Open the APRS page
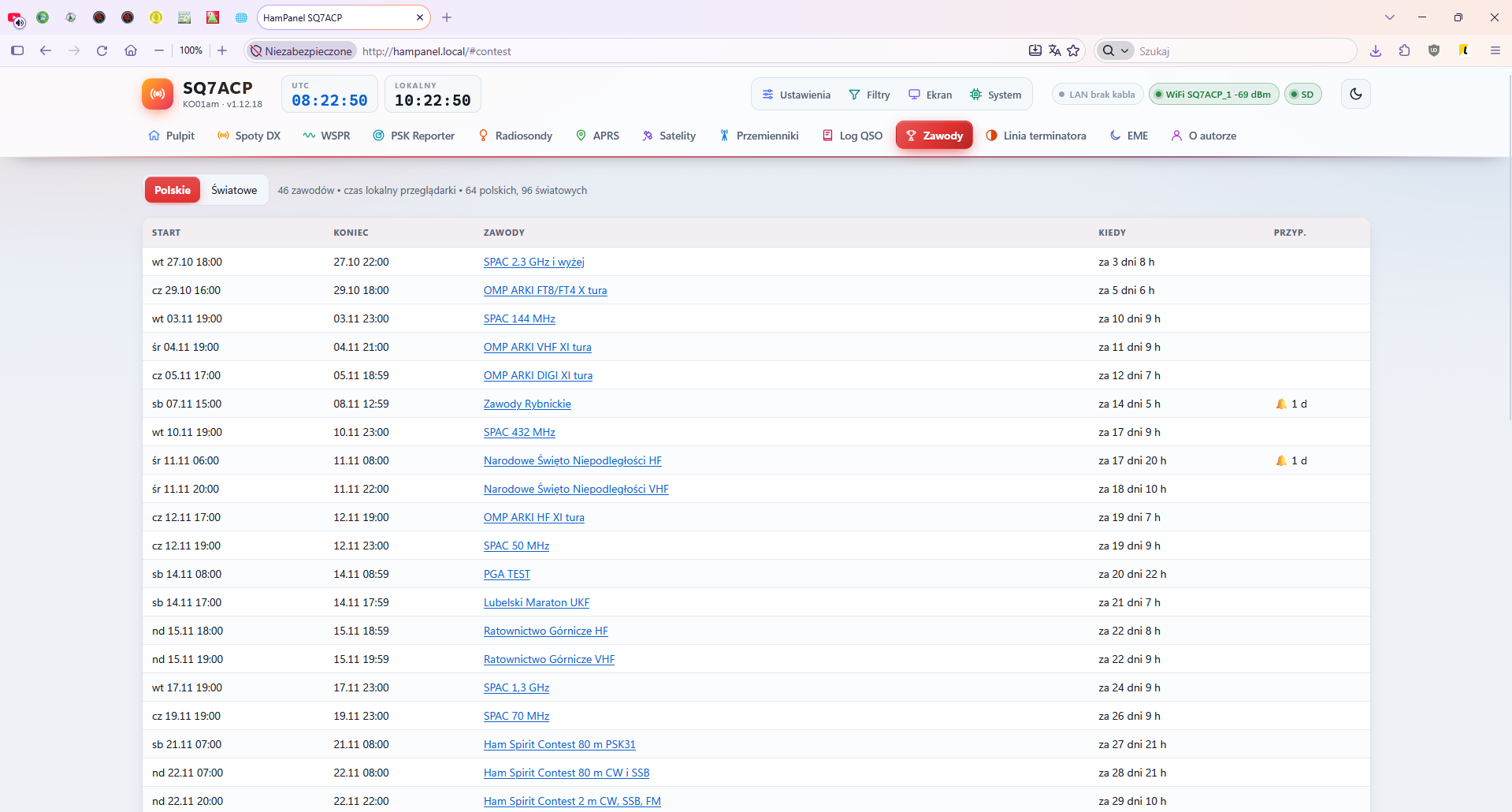This screenshot has width=1512, height=812. coord(597,136)
